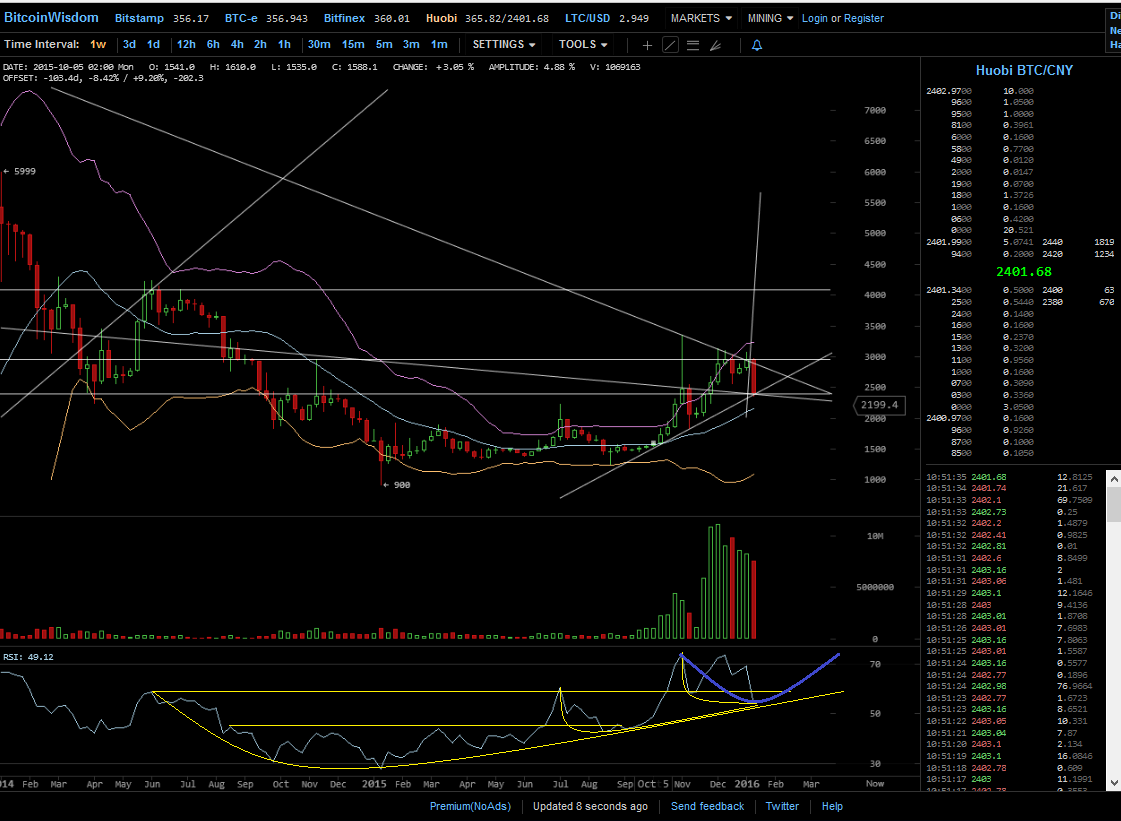The image size is (1121, 821).
Task: Open the Help footer link
Action: [832, 806]
